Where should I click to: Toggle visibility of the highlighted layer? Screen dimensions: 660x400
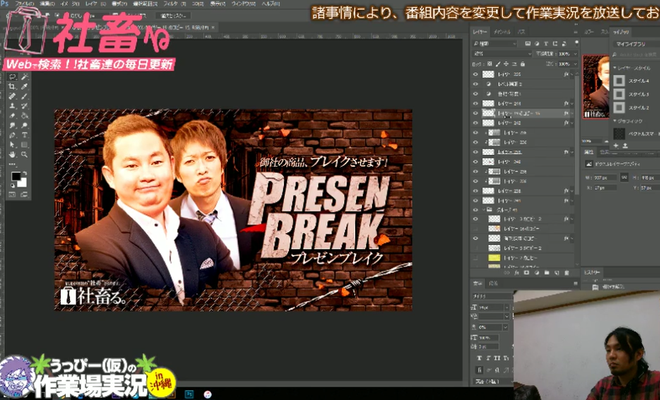click(x=476, y=114)
